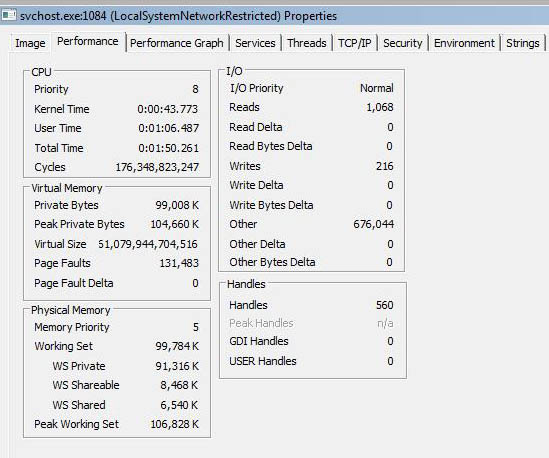Click the Other I/O count 676,044

click(374, 224)
